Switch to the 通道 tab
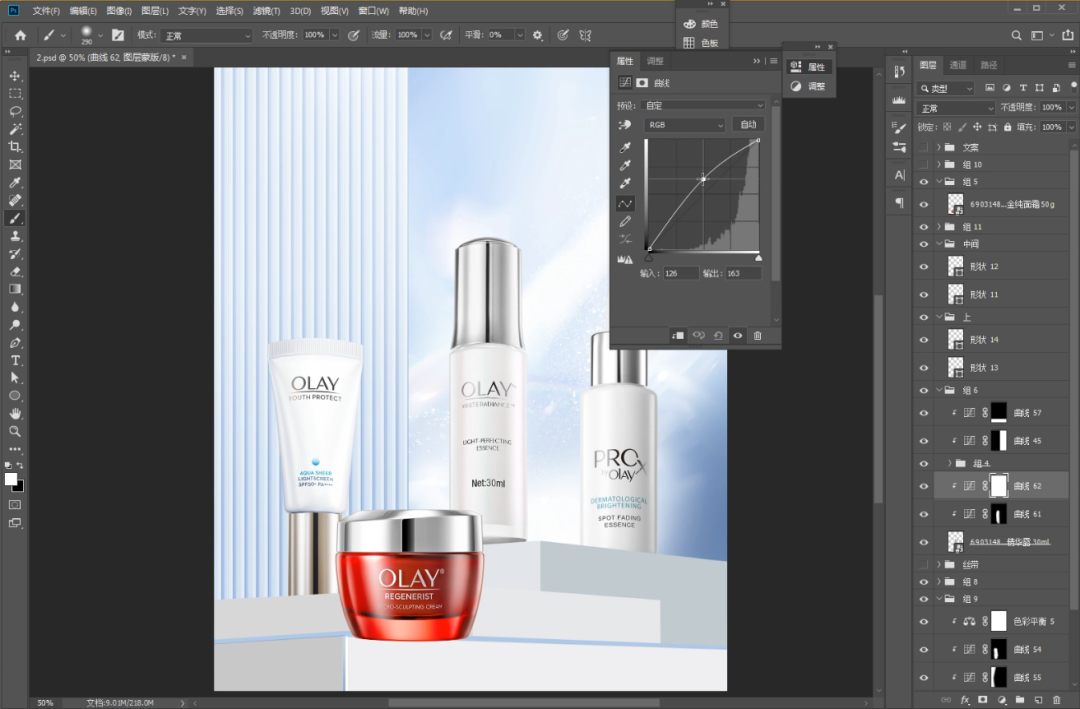 click(x=958, y=65)
